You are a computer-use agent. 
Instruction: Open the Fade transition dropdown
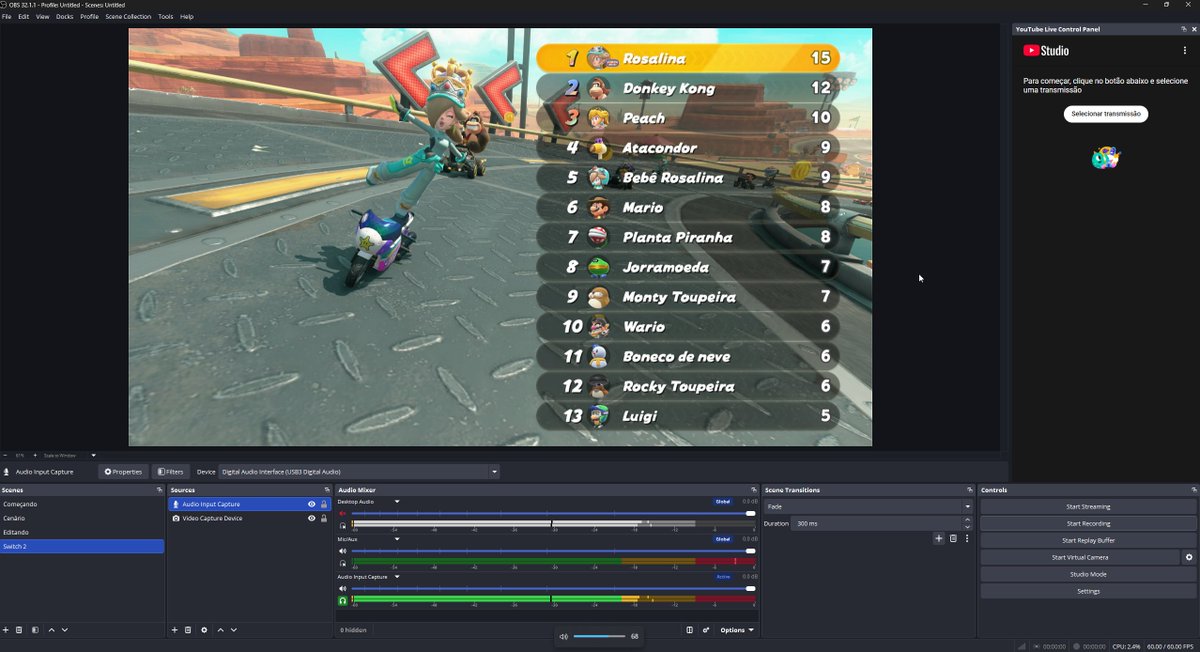(x=868, y=507)
